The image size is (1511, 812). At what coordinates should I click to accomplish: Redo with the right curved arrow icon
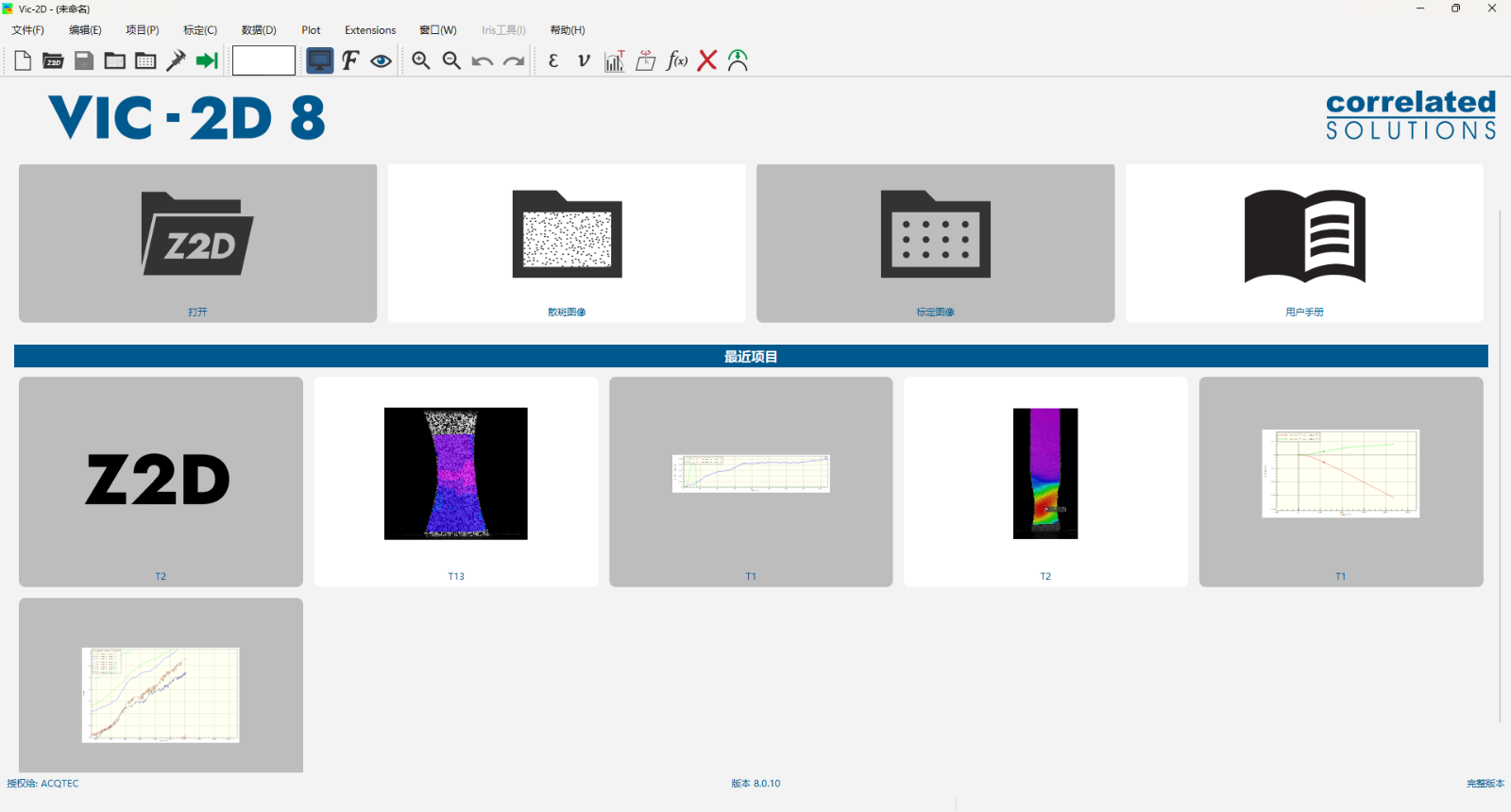514,61
